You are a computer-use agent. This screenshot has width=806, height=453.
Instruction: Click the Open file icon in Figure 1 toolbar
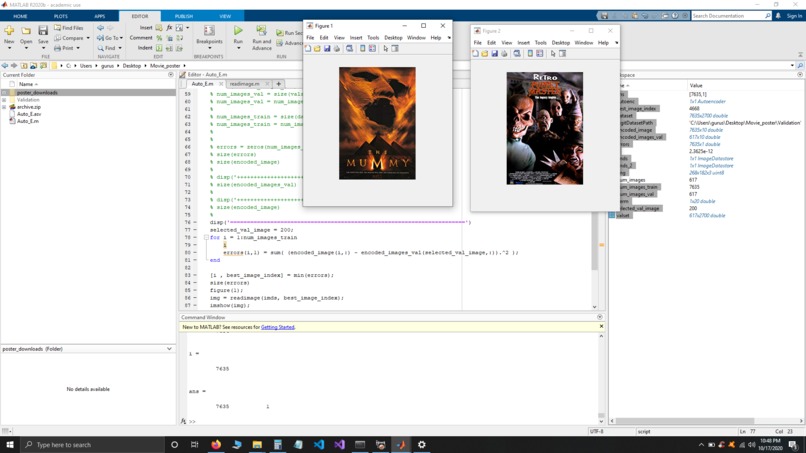point(317,48)
